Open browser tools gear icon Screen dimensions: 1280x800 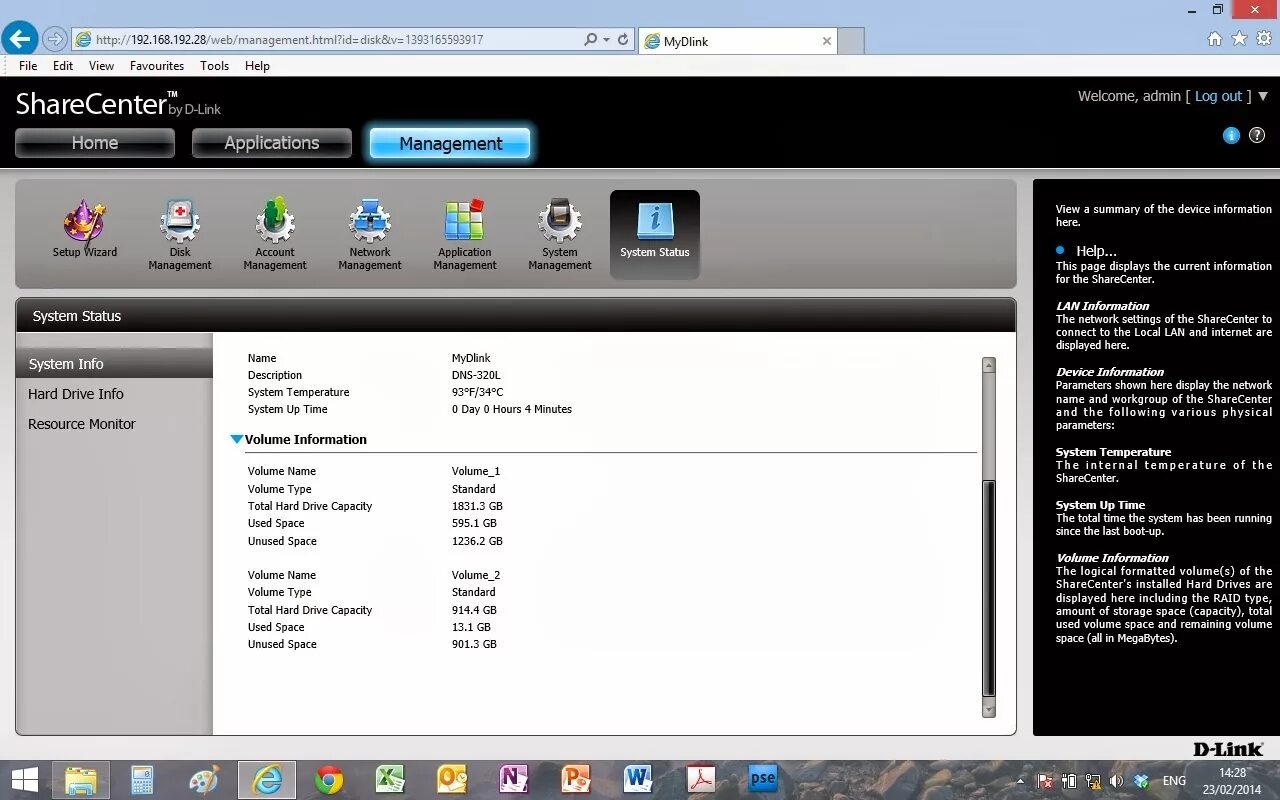pos(1264,39)
